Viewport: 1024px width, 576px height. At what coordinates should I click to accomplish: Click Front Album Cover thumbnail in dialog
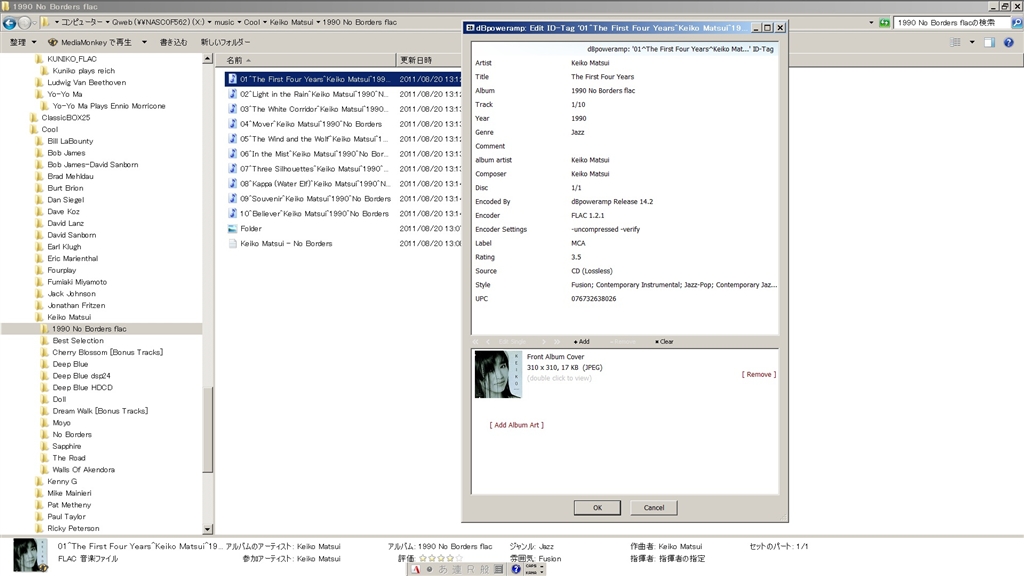[x=498, y=374]
